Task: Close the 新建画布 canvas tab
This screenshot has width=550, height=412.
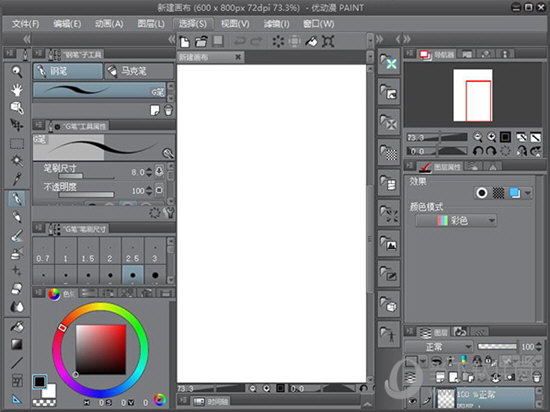Action: 238,57
